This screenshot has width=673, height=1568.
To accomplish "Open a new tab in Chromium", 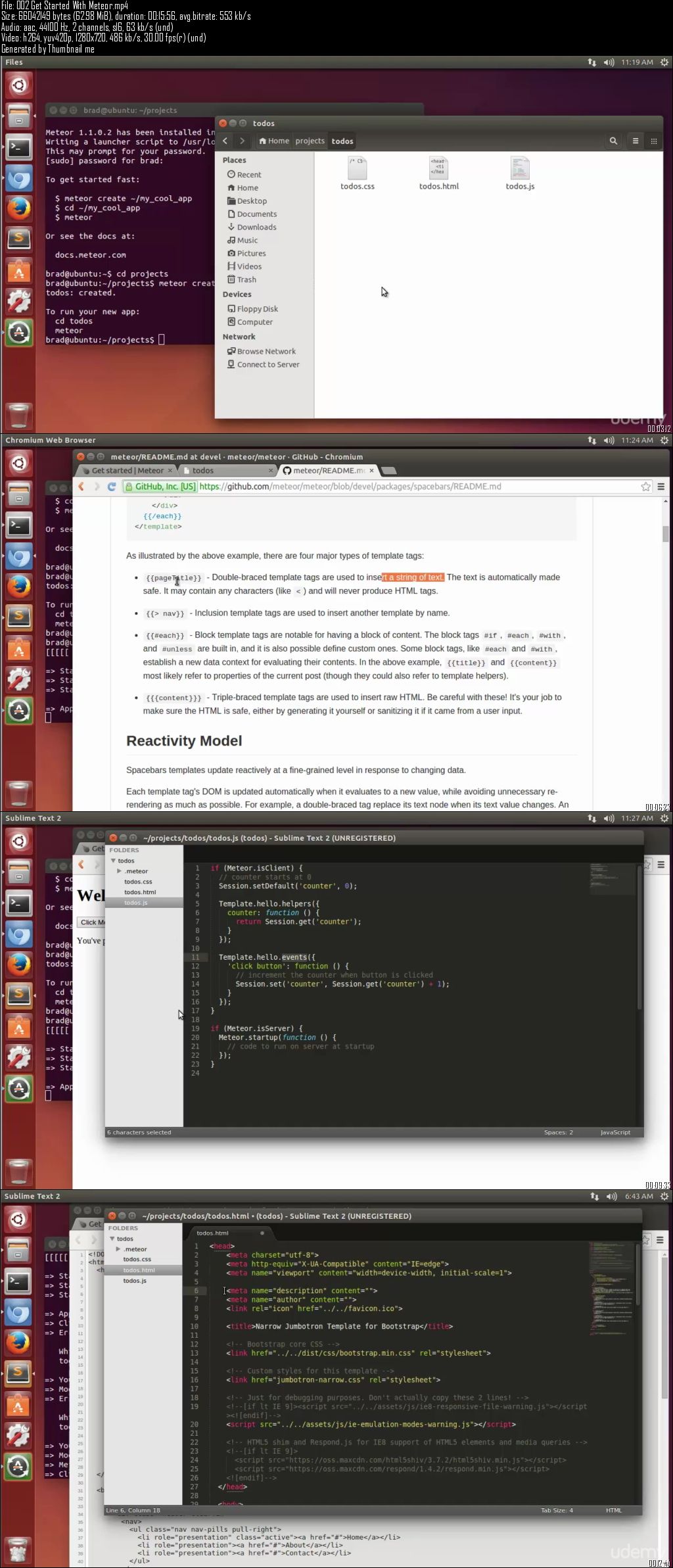I will tap(389, 471).
